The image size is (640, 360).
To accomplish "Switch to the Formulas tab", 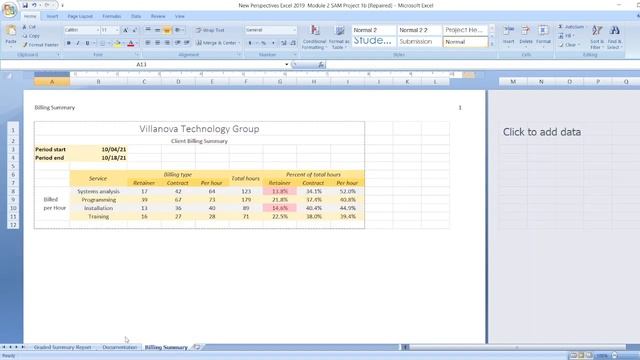I will point(111,16).
